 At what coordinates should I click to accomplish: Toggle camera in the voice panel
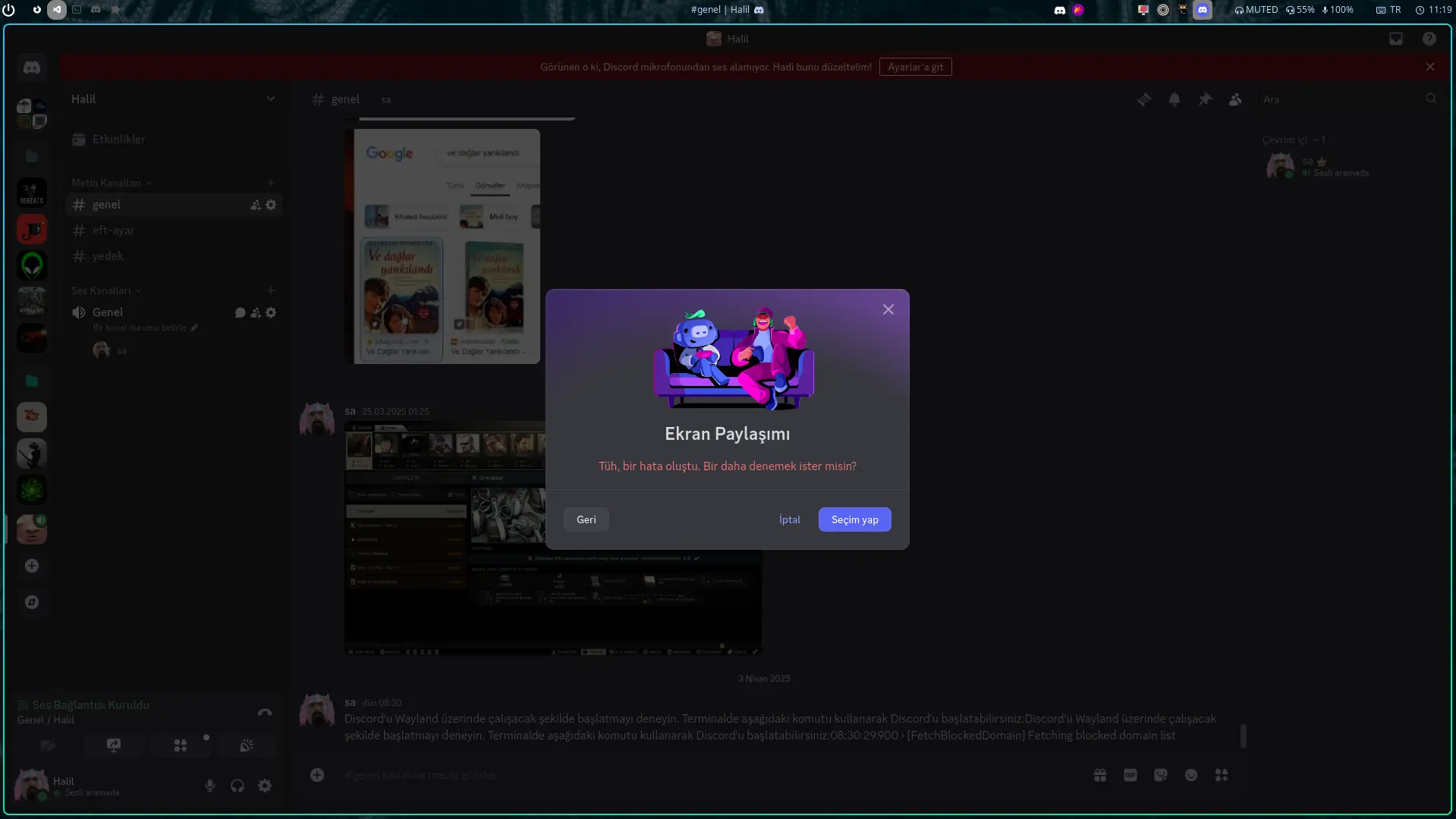(48, 745)
